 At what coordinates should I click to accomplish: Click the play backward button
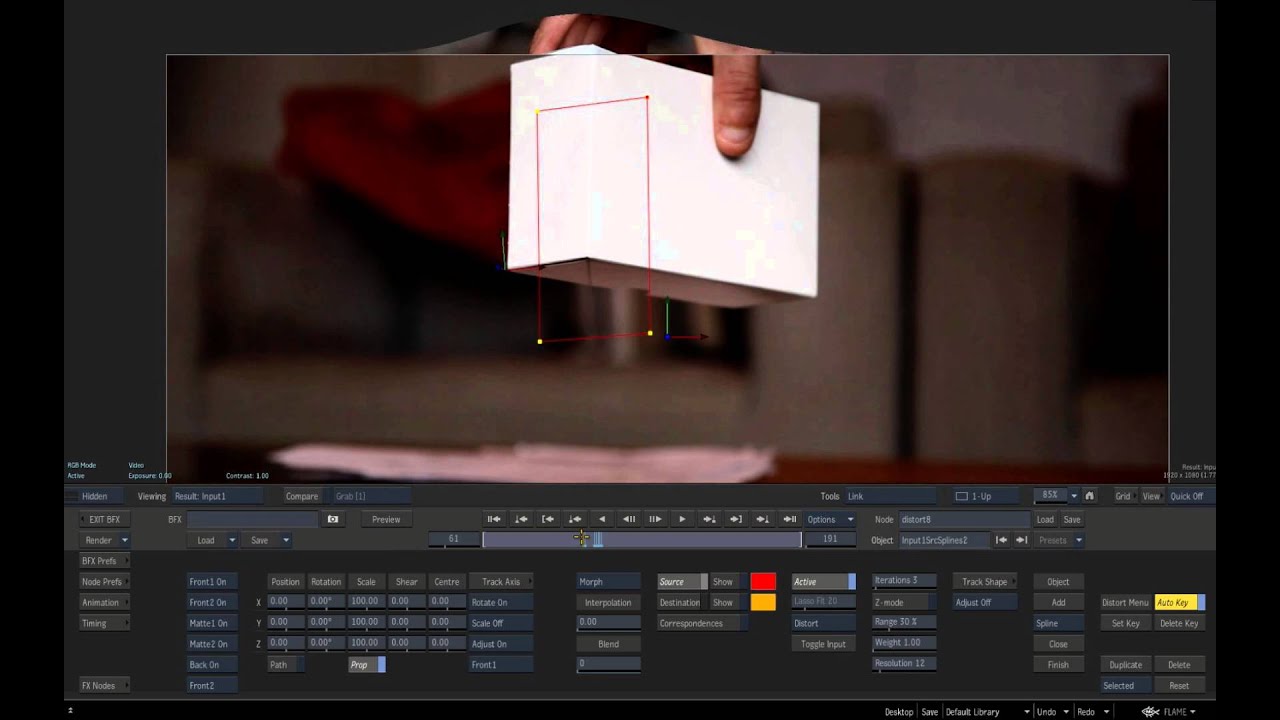[601, 519]
